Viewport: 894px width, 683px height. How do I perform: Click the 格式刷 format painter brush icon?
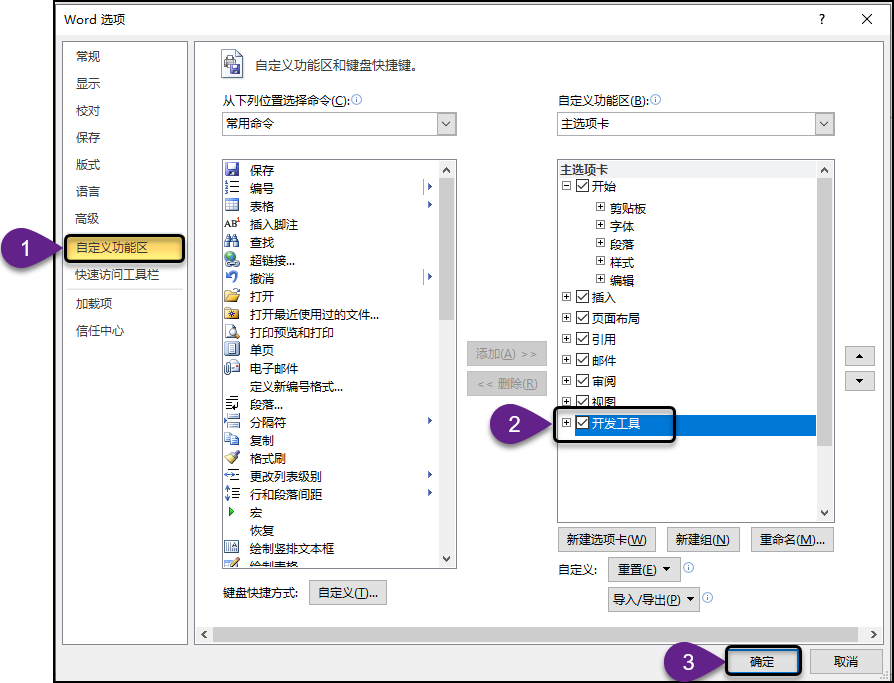click(x=231, y=458)
